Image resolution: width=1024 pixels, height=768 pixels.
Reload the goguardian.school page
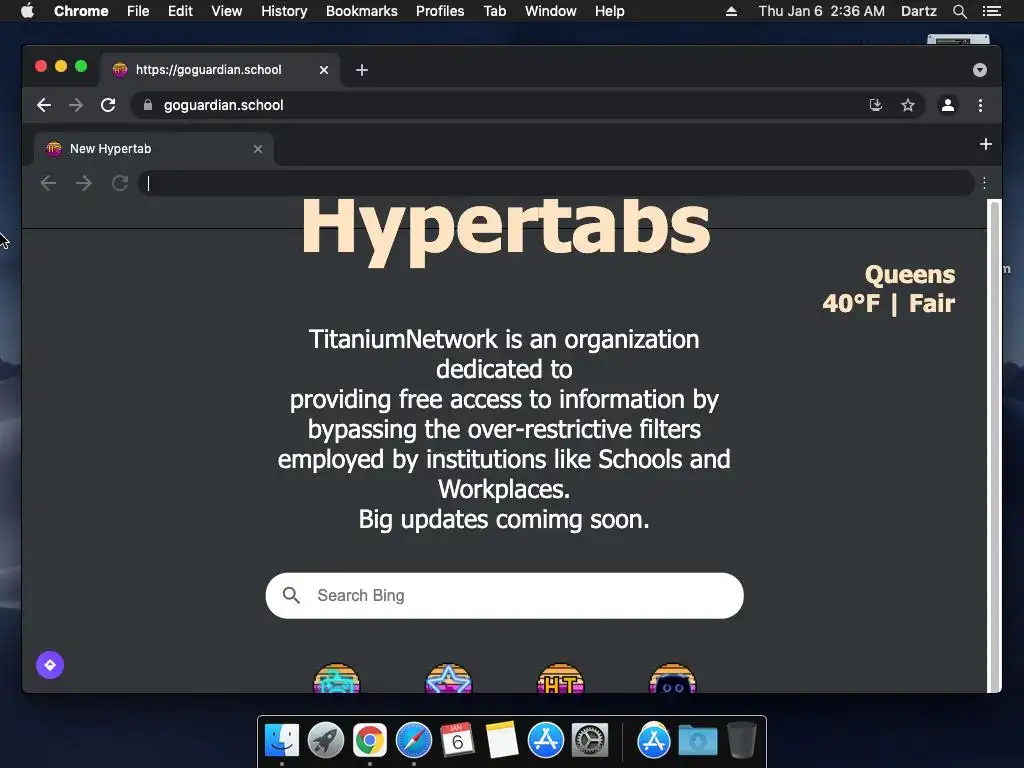(x=108, y=105)
